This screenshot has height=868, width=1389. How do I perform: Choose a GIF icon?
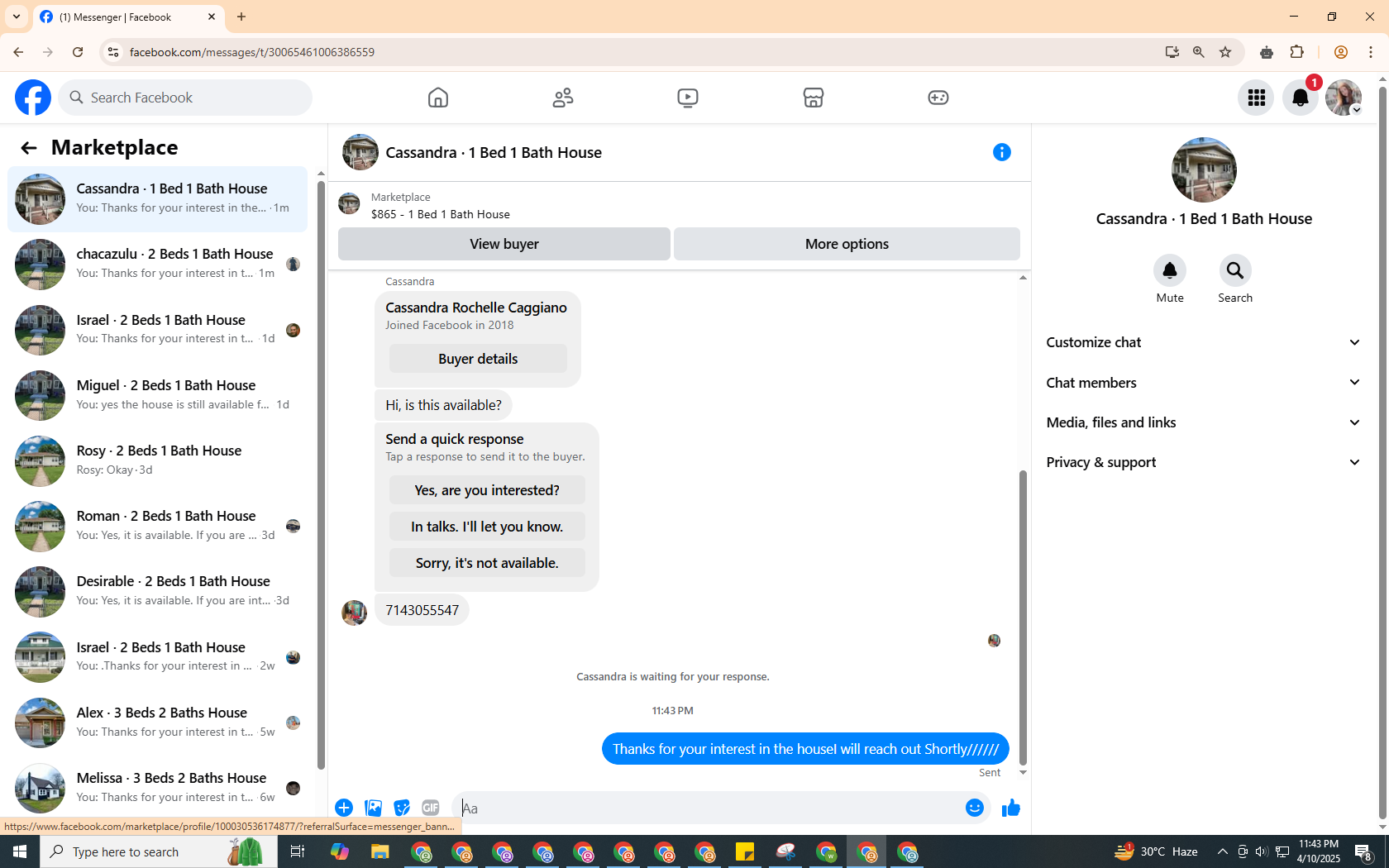click(431, 808)
